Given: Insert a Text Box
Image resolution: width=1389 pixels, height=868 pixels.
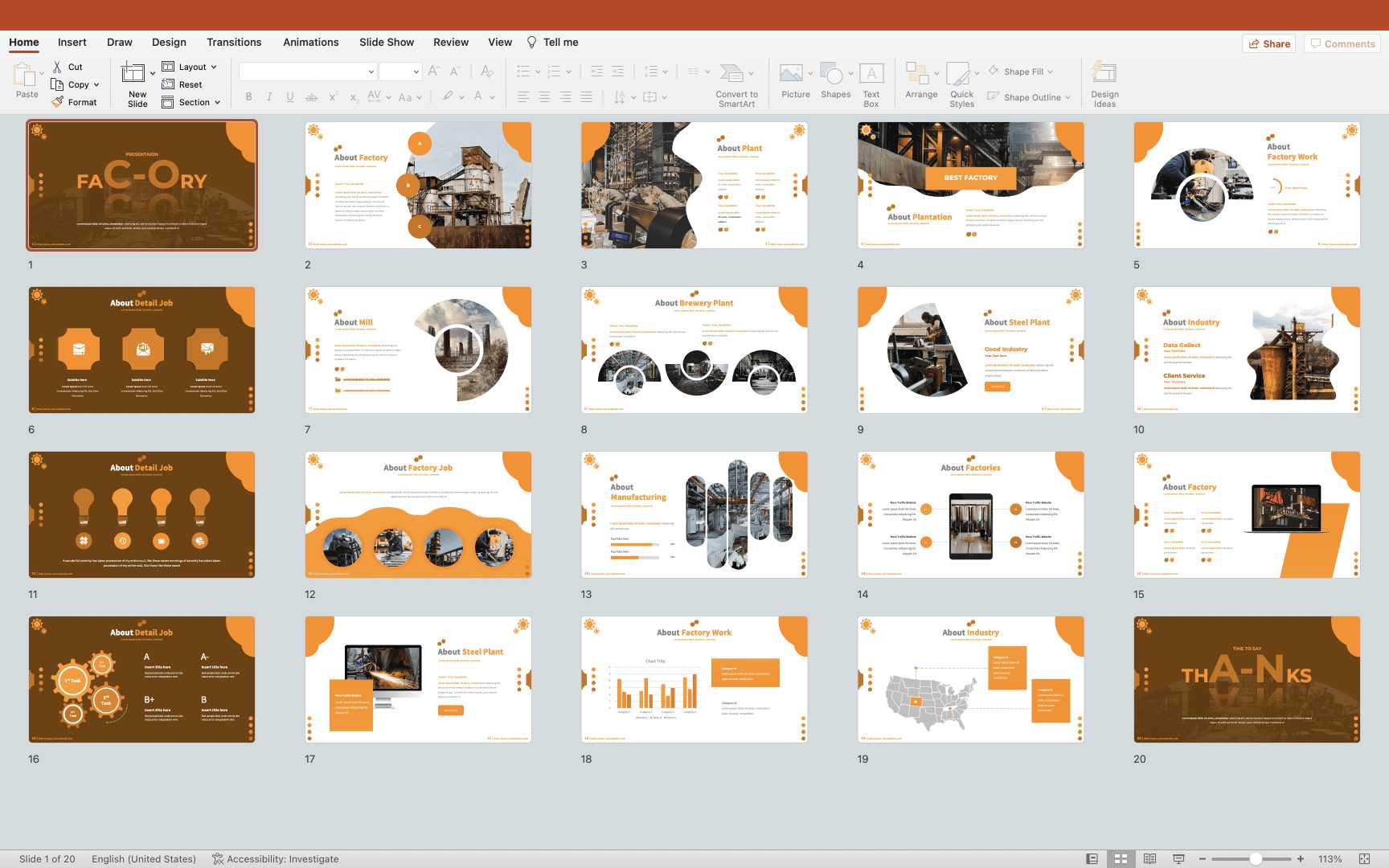Looking at the screenshot, I should 871,74.
